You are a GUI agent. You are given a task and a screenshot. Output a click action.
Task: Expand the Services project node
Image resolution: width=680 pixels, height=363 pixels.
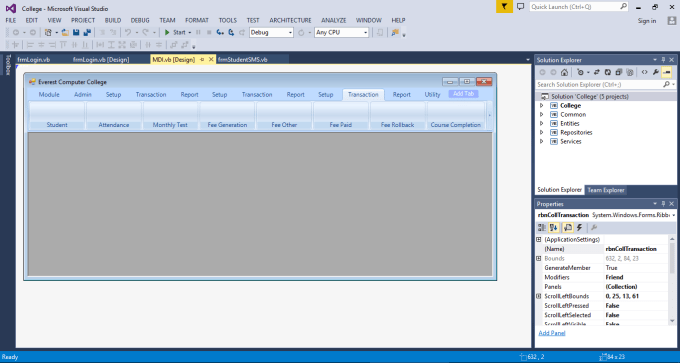point(541,141)
